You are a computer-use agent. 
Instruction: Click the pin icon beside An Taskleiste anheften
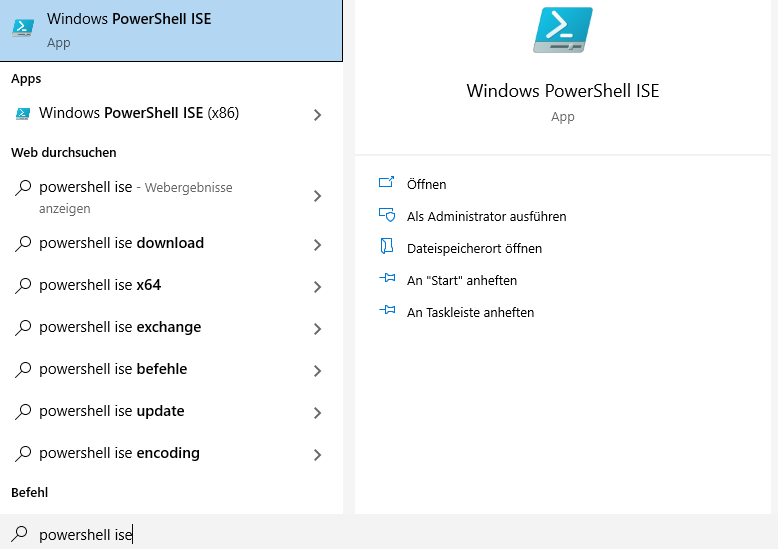tap(387, 310)
